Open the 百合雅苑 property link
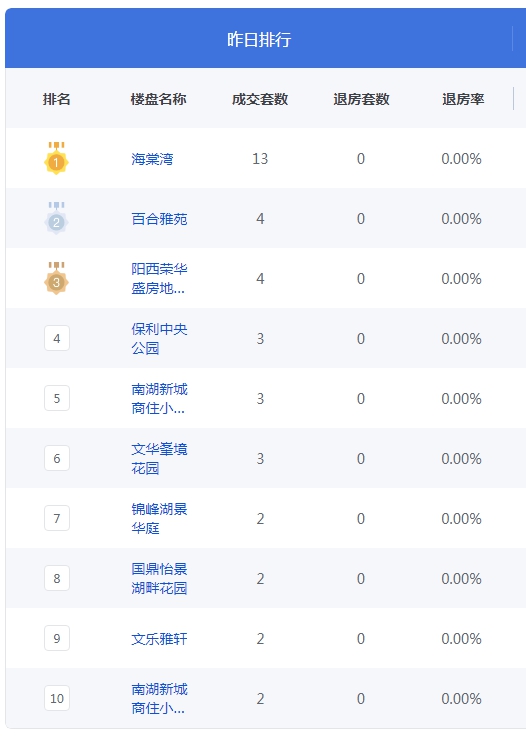This screenshot has height=737, width=526. tap(159, 219)
